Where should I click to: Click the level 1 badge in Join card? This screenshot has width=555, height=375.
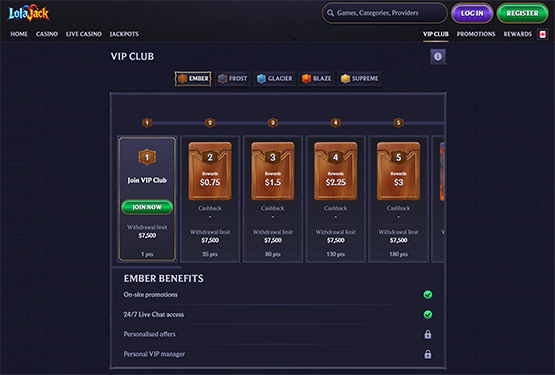(147, 157)
